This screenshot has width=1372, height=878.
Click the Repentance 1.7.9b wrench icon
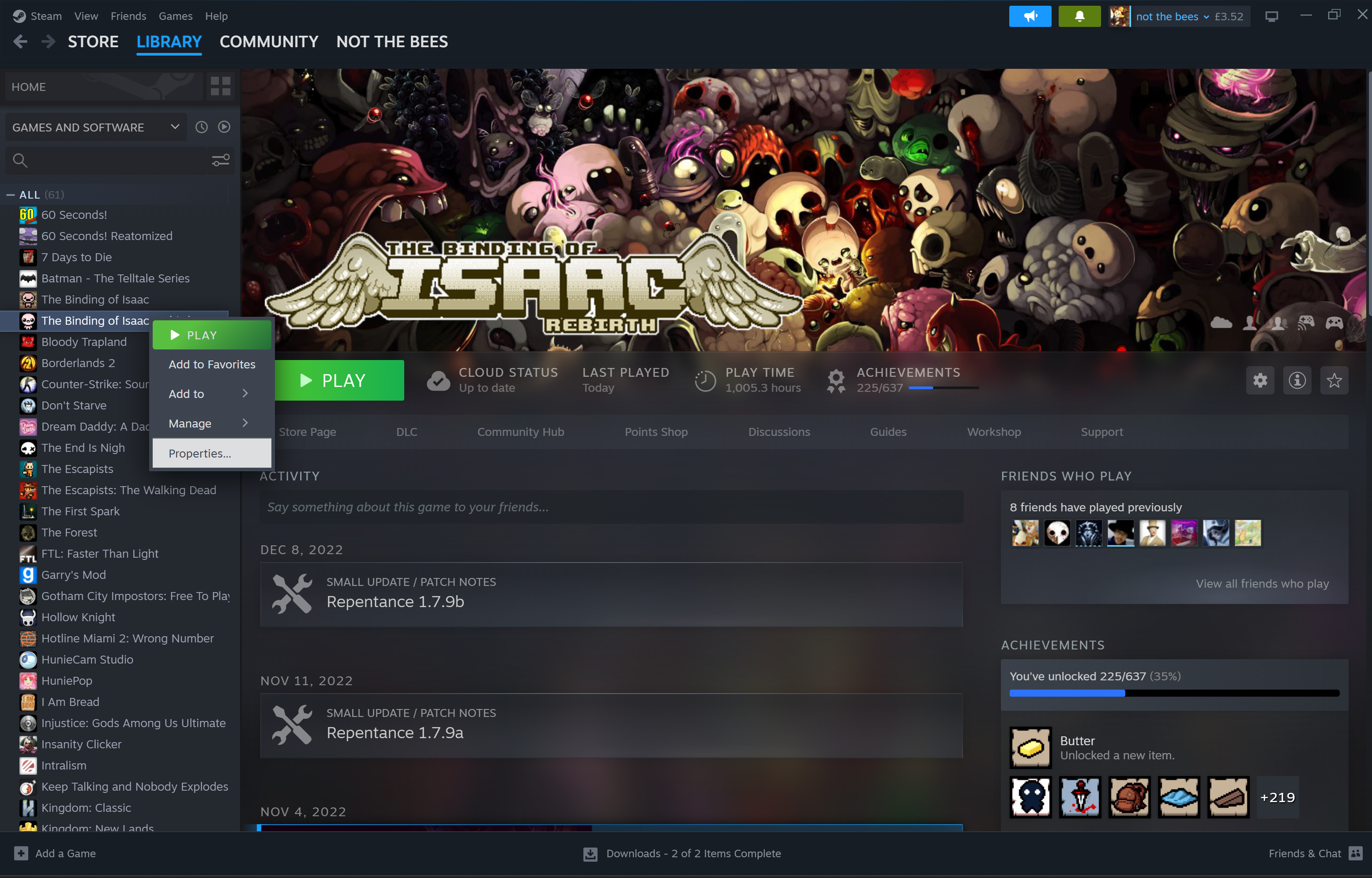292,594
